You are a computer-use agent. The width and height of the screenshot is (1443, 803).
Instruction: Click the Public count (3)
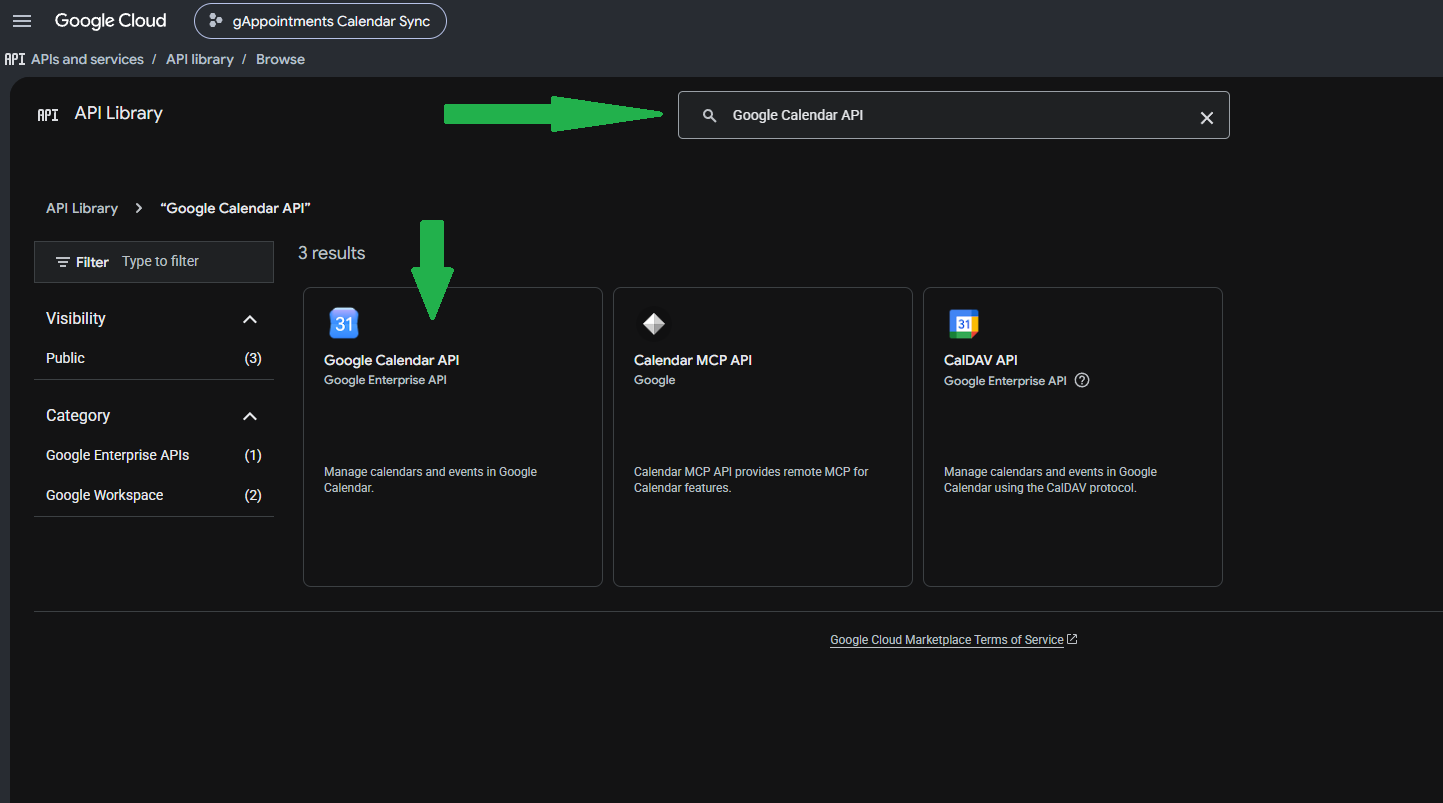point(253,358)
